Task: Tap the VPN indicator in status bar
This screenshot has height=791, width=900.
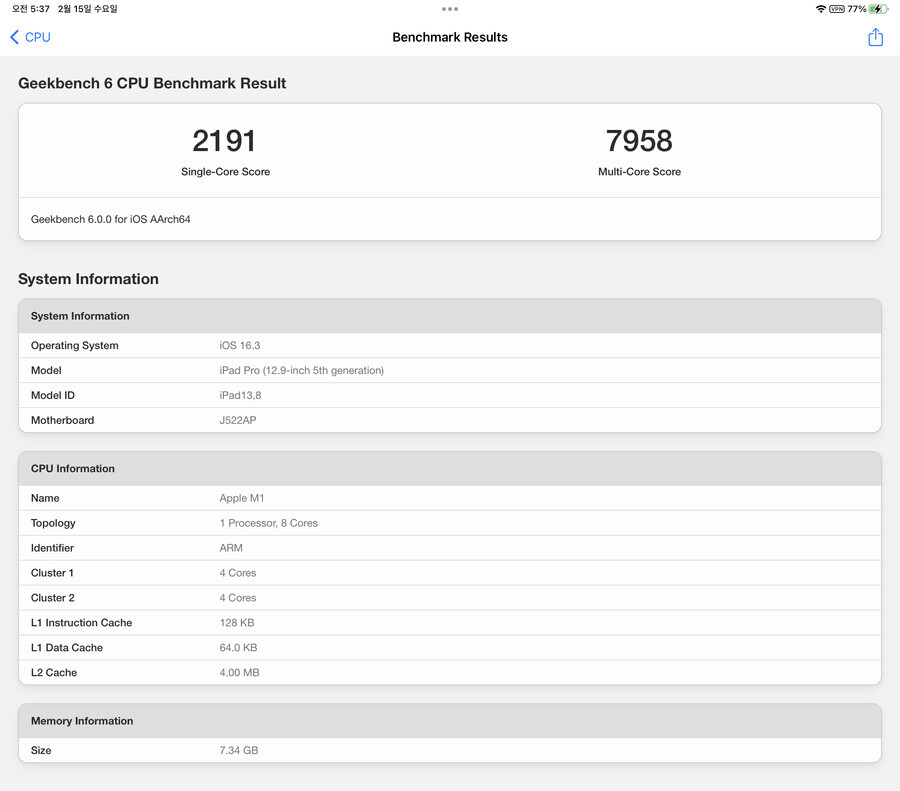Action: click(837, 9)
